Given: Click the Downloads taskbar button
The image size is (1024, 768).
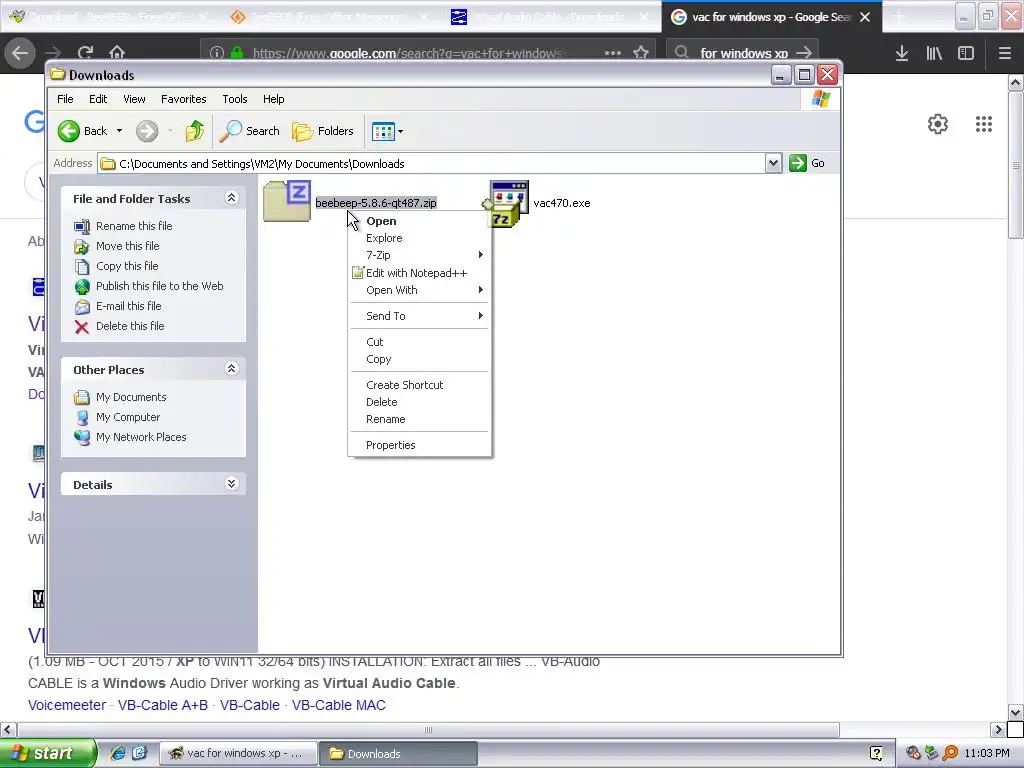Looking at the screenshot, I should [x=398, y=754].
